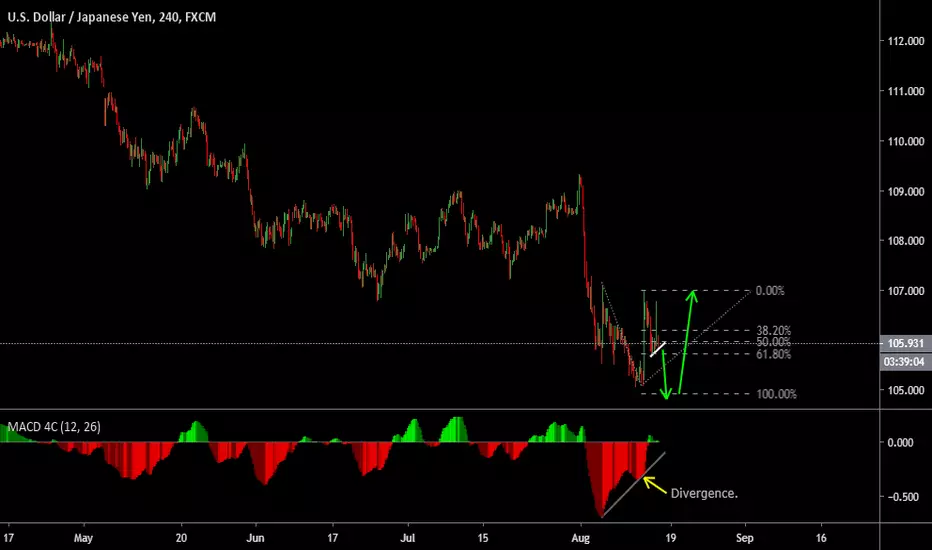Click the 16 date label on time axis
The width and height of the screenshot is (932, 550).
point(821,538)
